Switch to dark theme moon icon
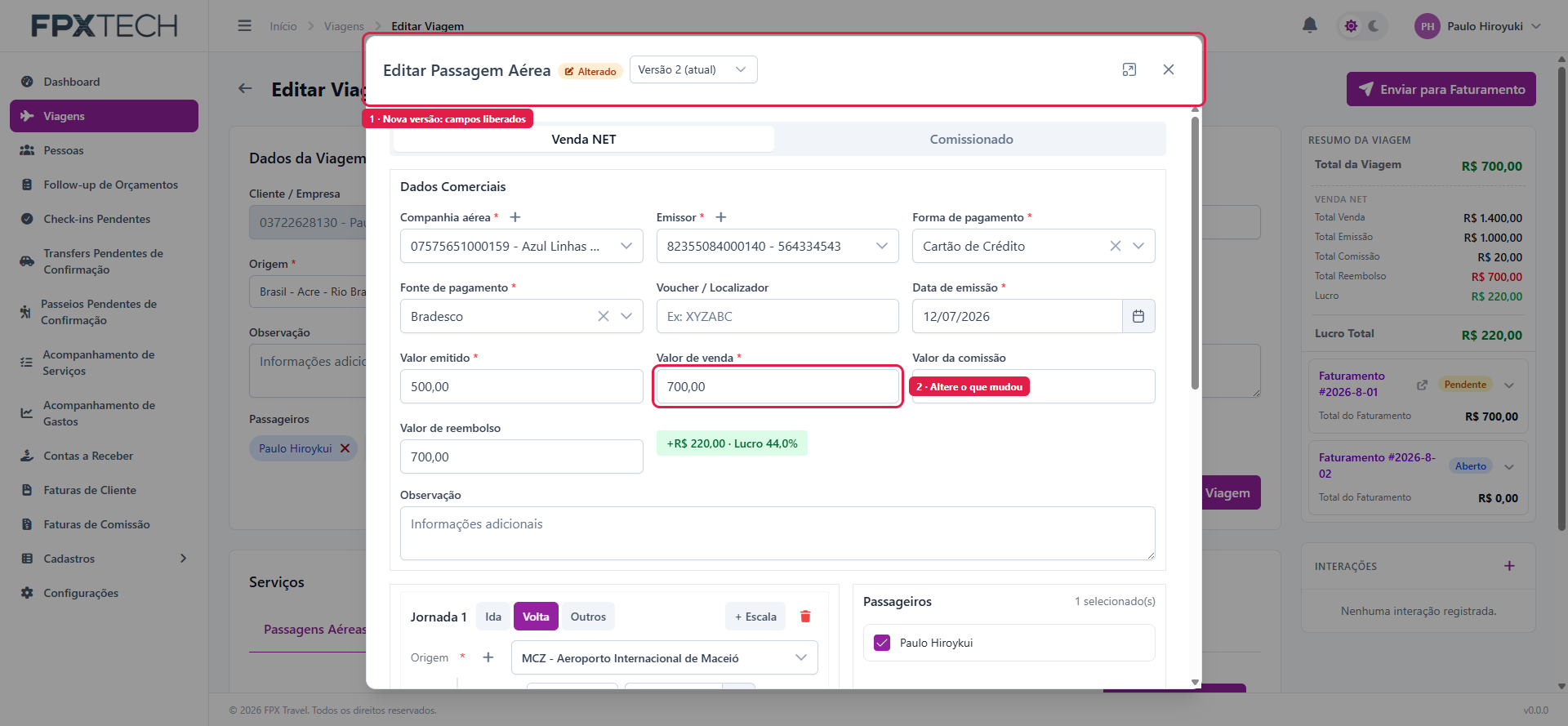The width and height of the screenshot is (1568, 726). pos(1374,26)
